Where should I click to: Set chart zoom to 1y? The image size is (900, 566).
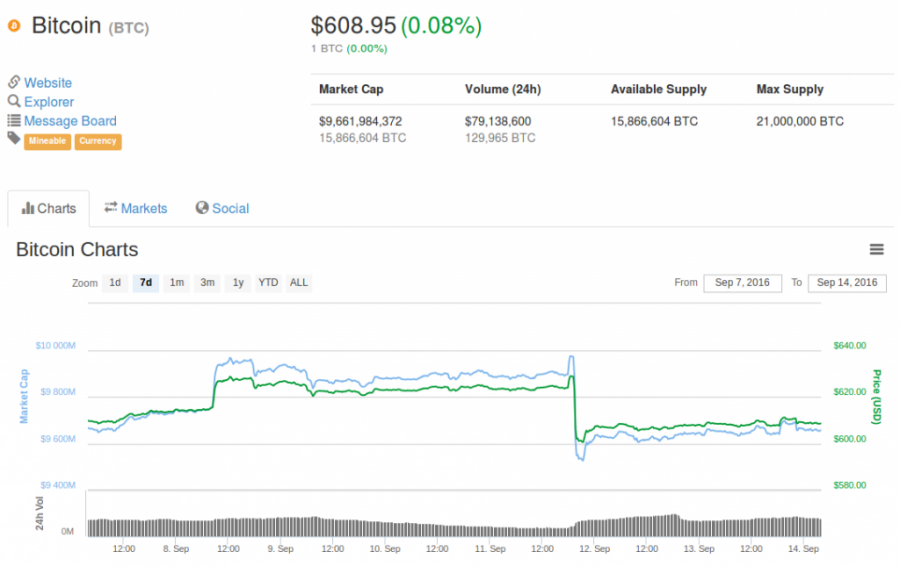click(x=238, y=282)
